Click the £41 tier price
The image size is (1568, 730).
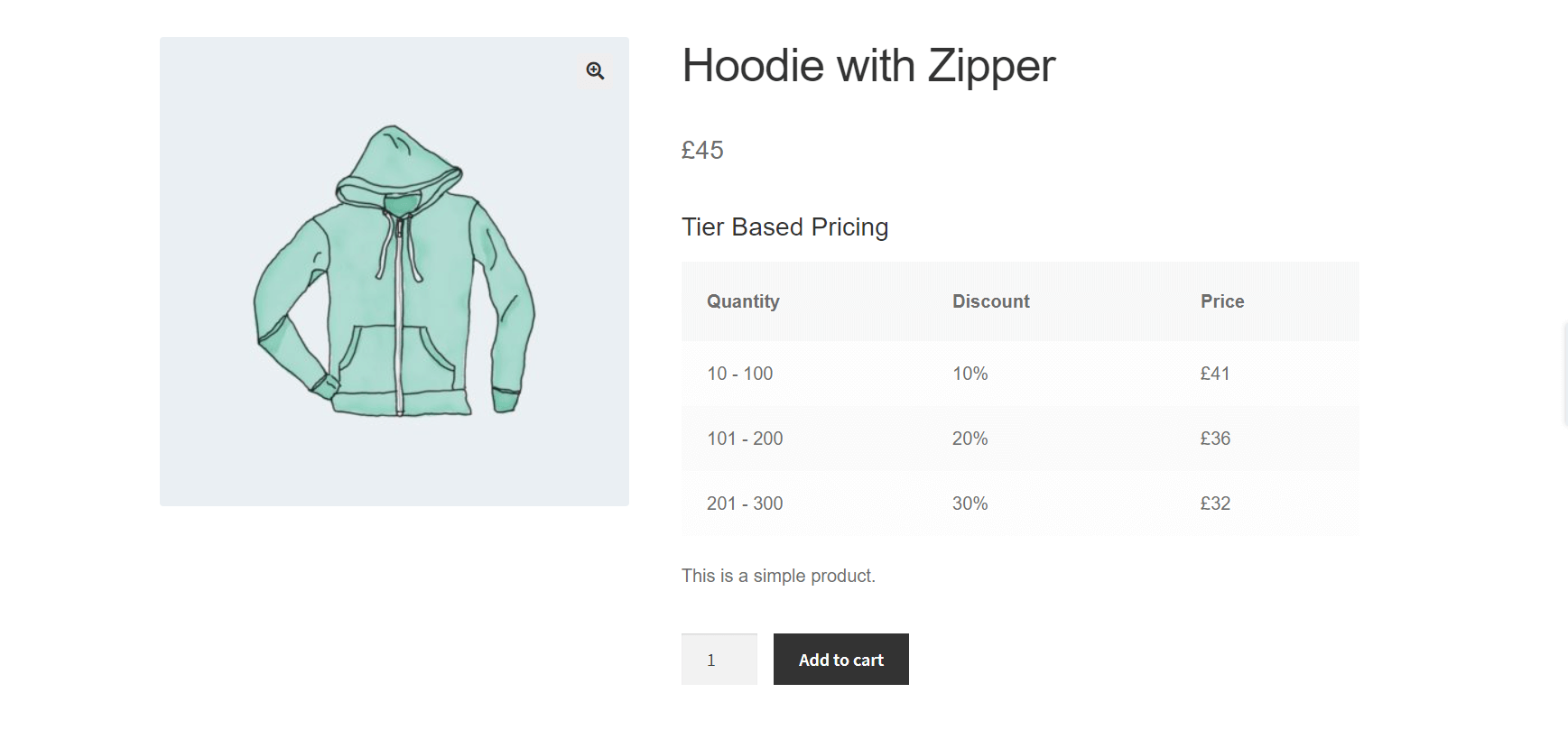tap(1214, 374)
